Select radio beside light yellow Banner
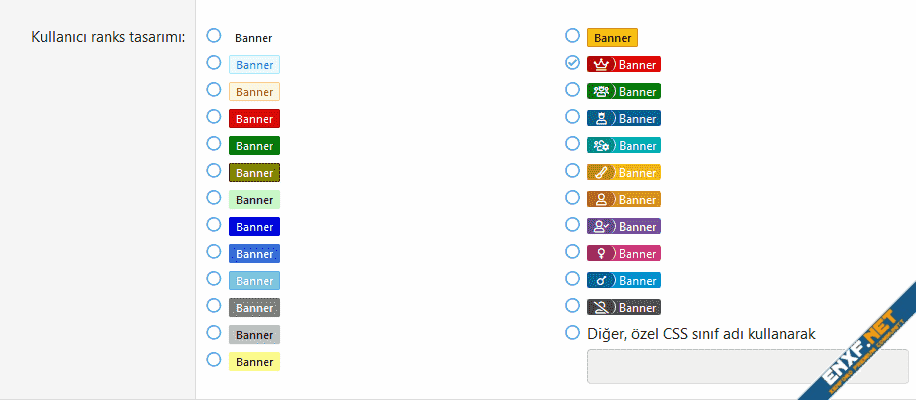 coord(214,359)
